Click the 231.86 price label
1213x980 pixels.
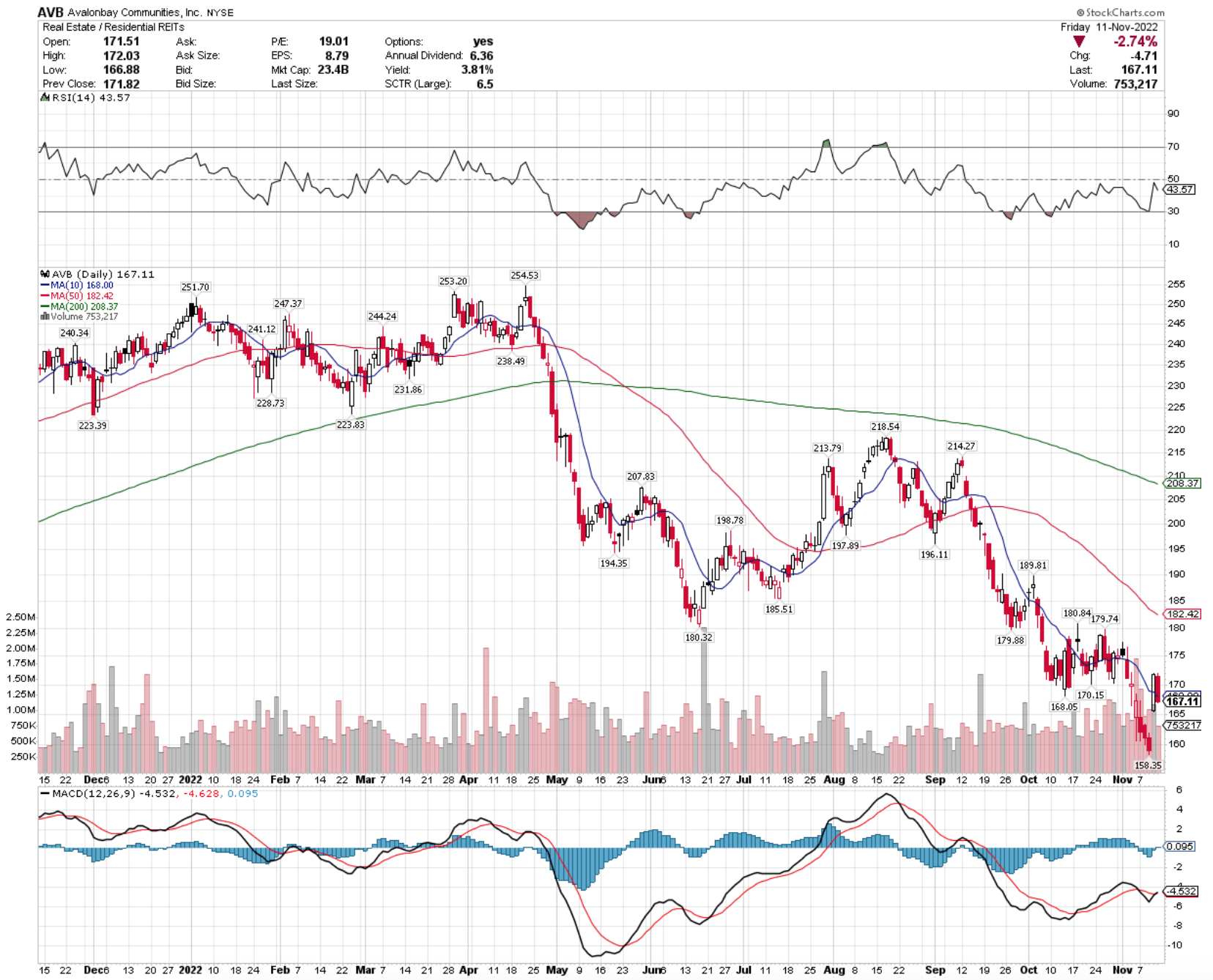[408, 390]
